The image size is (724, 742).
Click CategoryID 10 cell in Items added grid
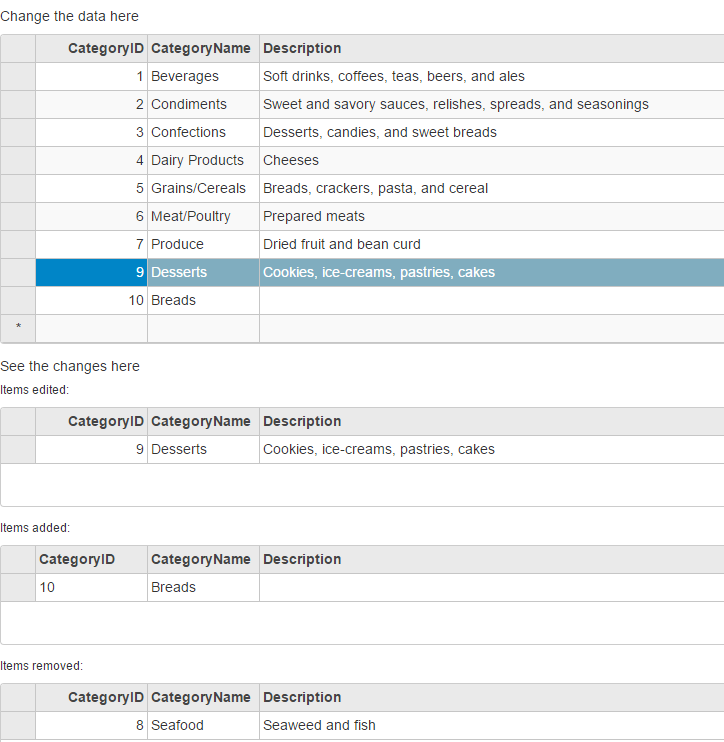[92, 587]
